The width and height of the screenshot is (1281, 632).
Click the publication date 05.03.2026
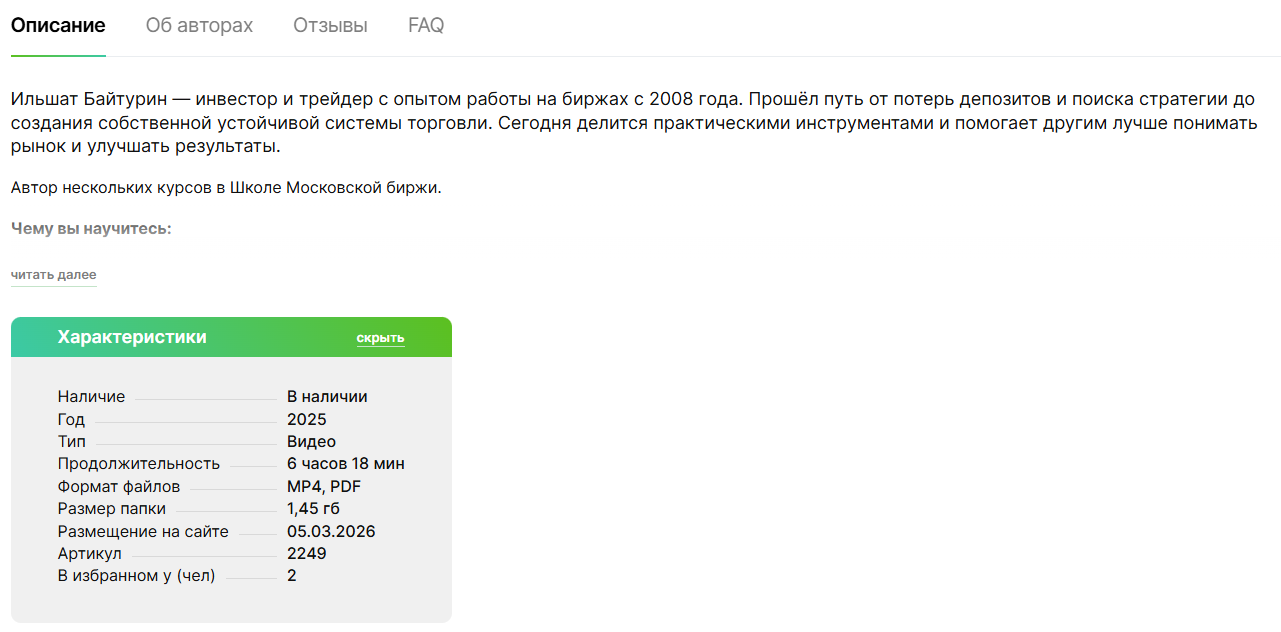(331, 532)
